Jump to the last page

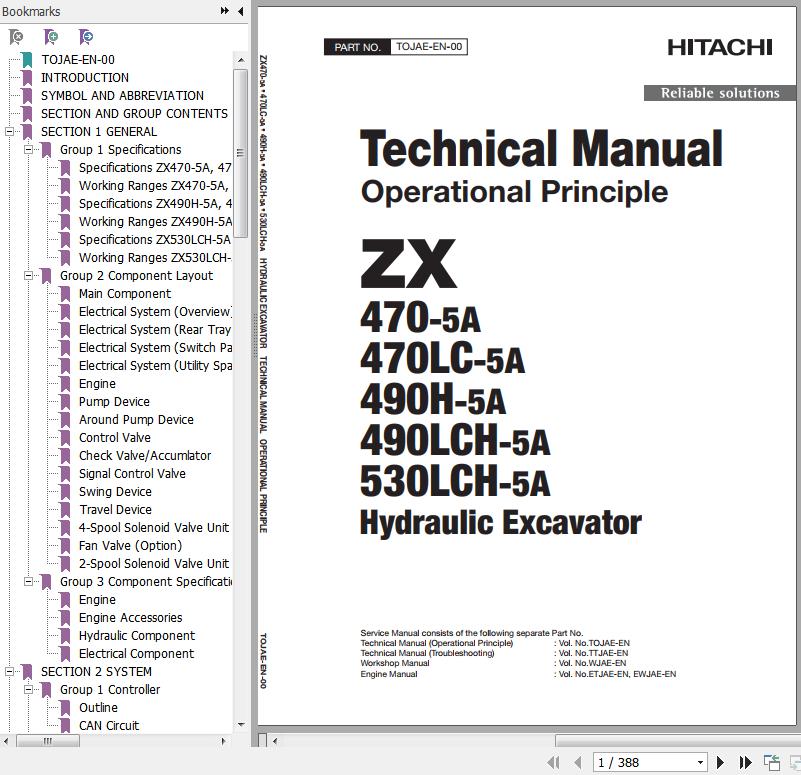(x=745, y=762)
